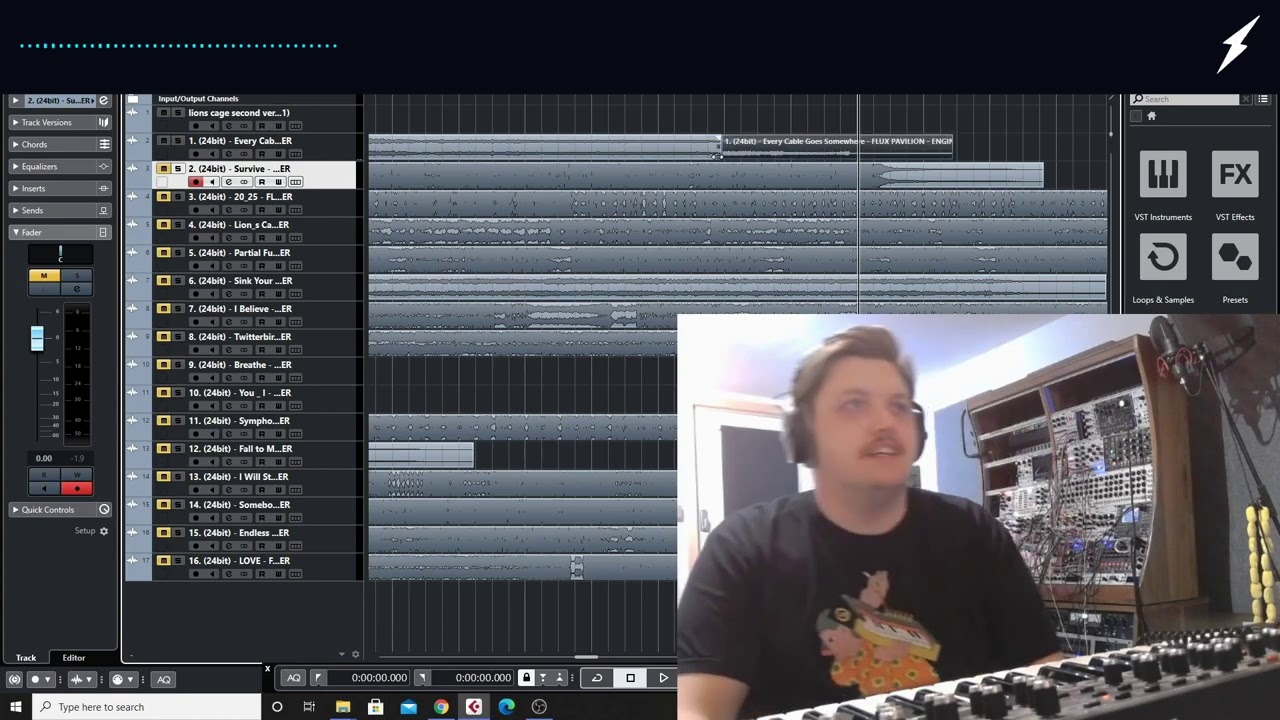
Task: Click the left locator flag icon
Action: [x=318, y=678]
